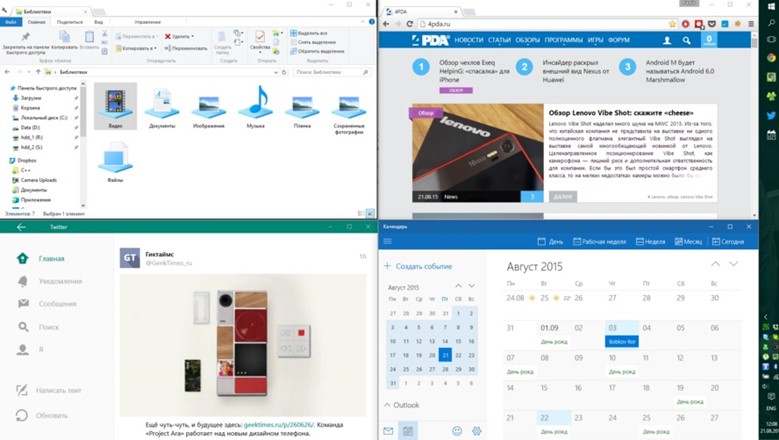This screenshot has width=779, height=440.
Task: Switch Calendar to Месяц view
Action: (x=688, y=242)
